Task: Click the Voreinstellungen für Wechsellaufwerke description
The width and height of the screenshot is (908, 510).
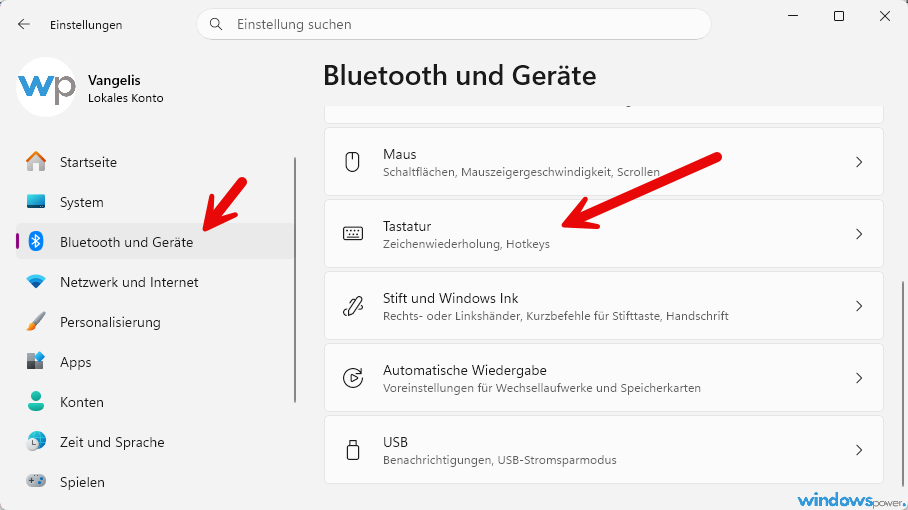Action: click(x=542, y=388)
